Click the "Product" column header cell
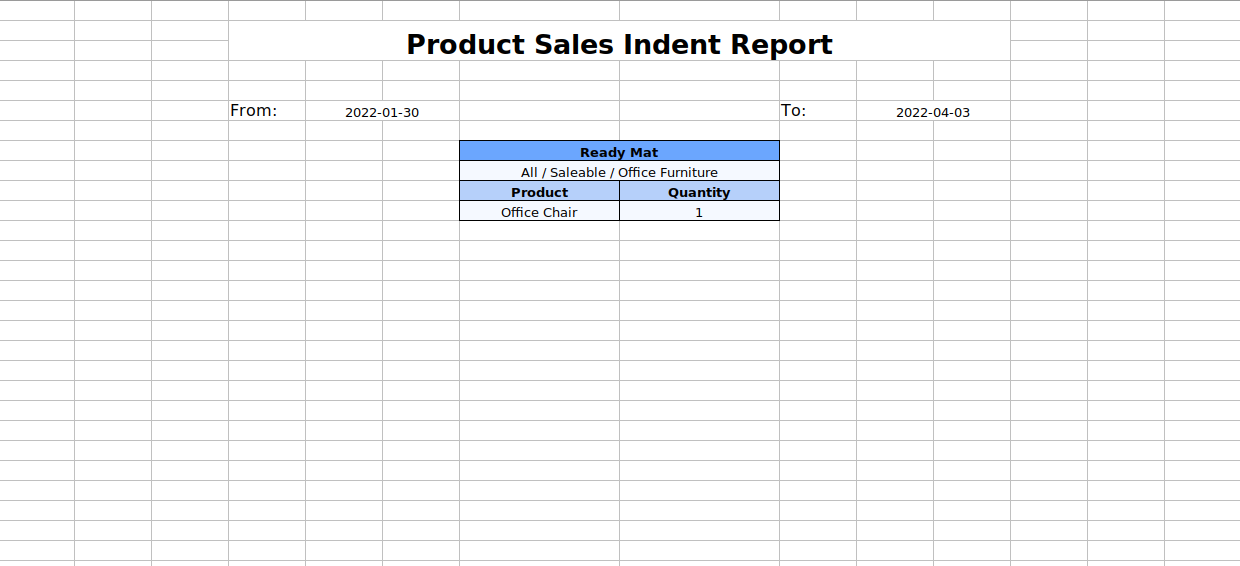Image resolution: width=1240 pixels, height=566 pixels. [x=539, y=192]
